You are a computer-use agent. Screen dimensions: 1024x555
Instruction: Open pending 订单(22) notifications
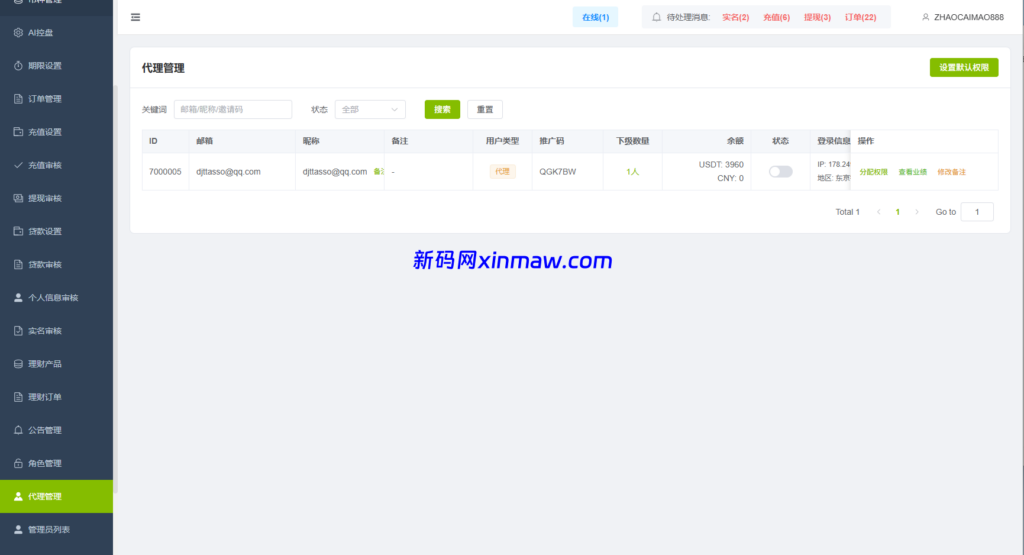pyautogui.click(x=860, y=17)
